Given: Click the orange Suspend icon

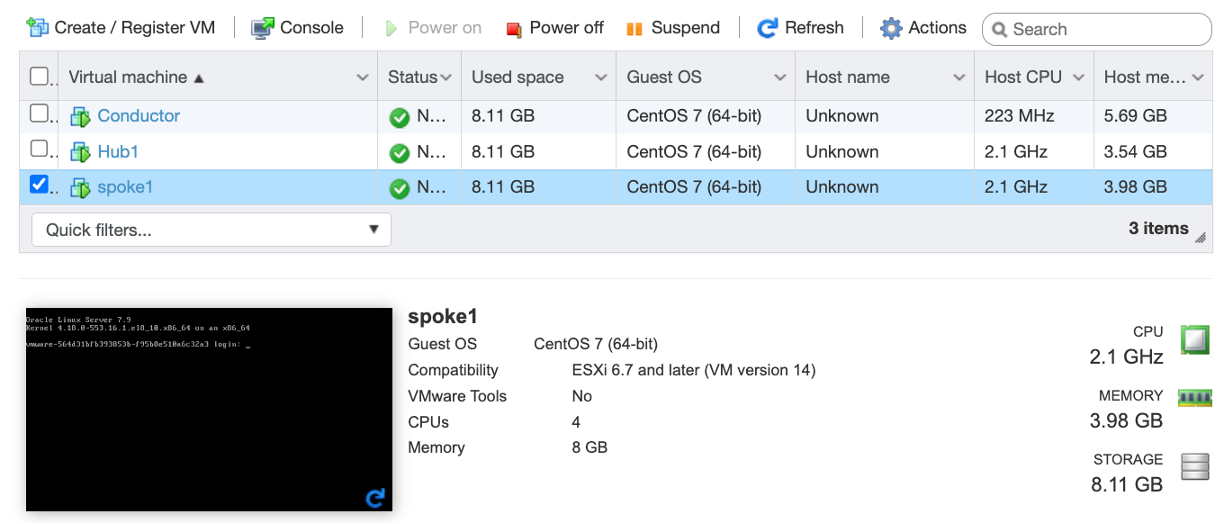Looking at the screenshot, I should 634,29.
